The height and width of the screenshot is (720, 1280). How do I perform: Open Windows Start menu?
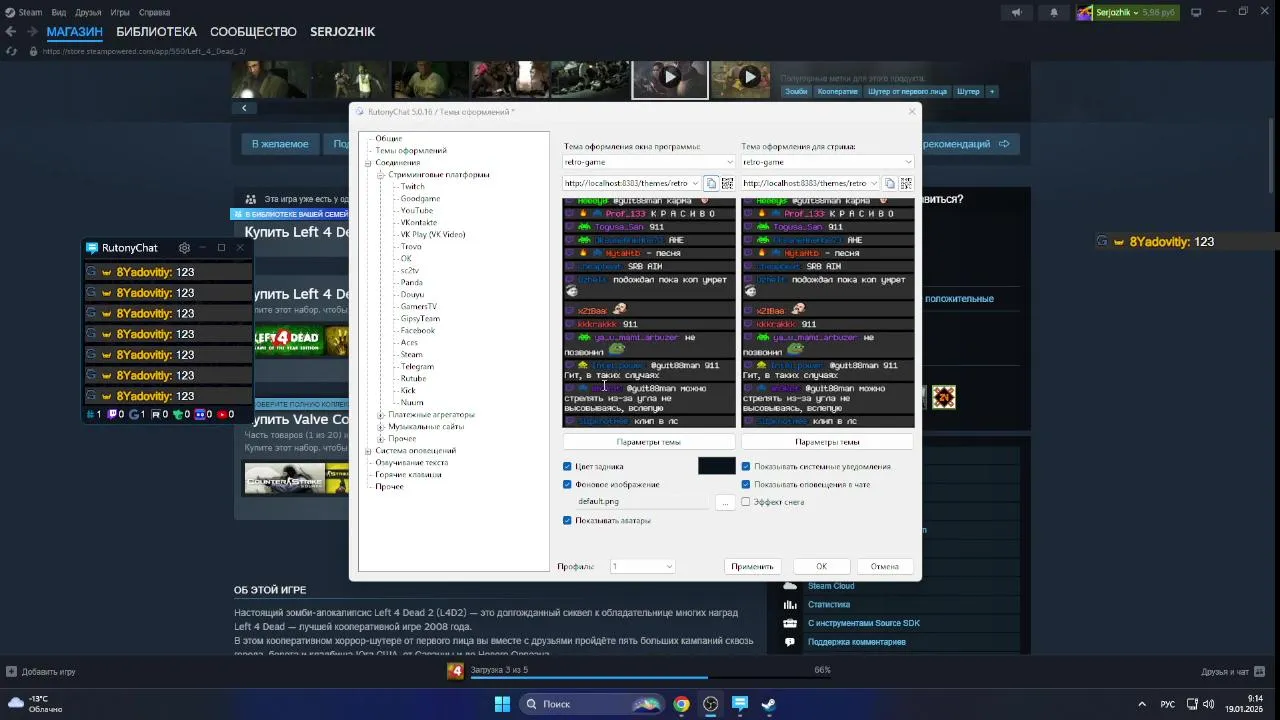(502, 704)
